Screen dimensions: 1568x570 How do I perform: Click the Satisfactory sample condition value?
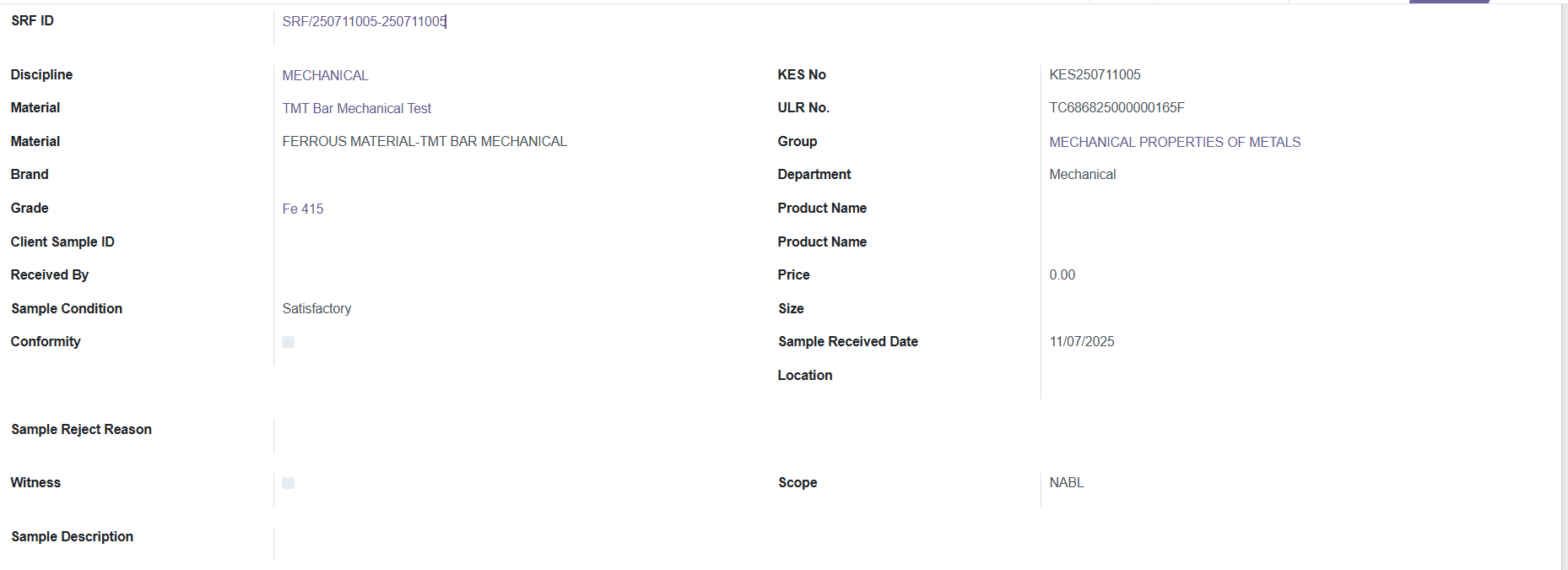point(316,308)
